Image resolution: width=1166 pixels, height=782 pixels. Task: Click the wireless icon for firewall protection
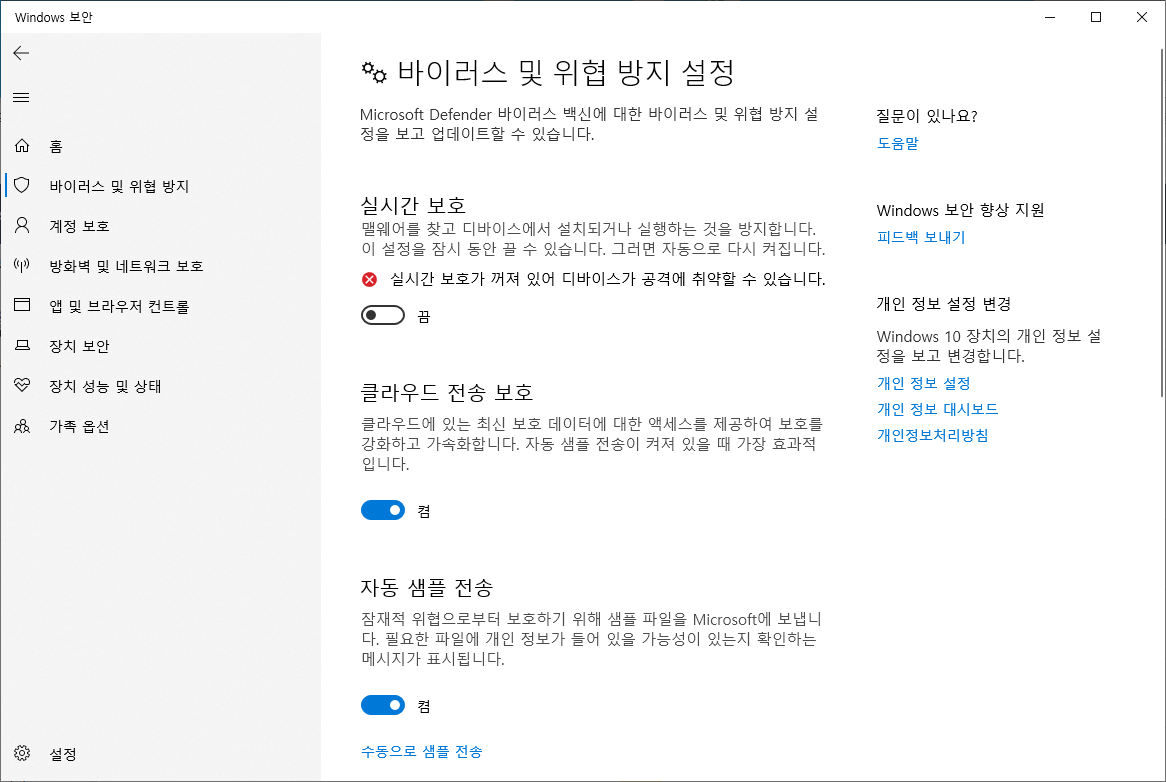22,265
